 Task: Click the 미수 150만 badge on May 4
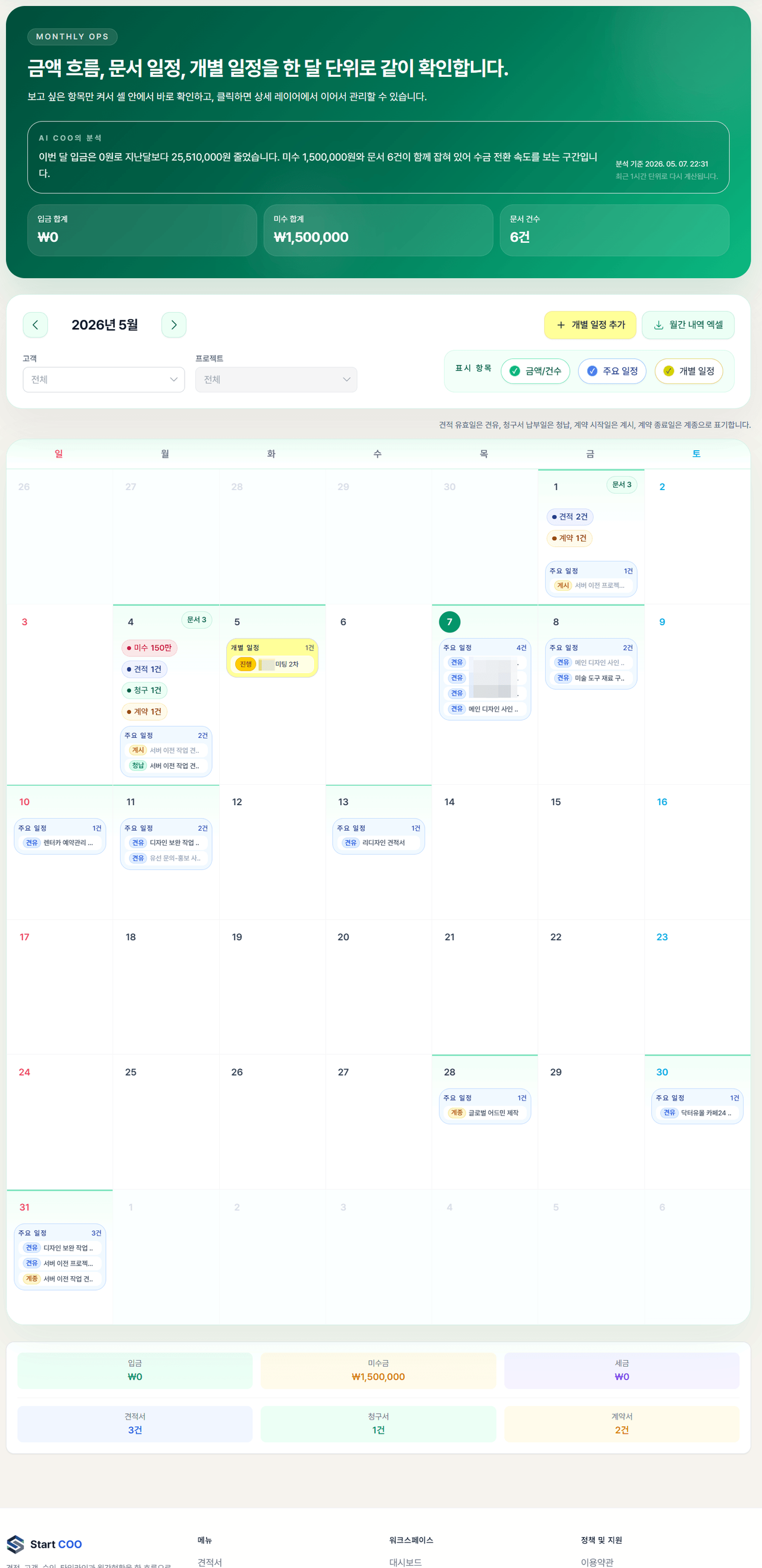click(149, 648)
